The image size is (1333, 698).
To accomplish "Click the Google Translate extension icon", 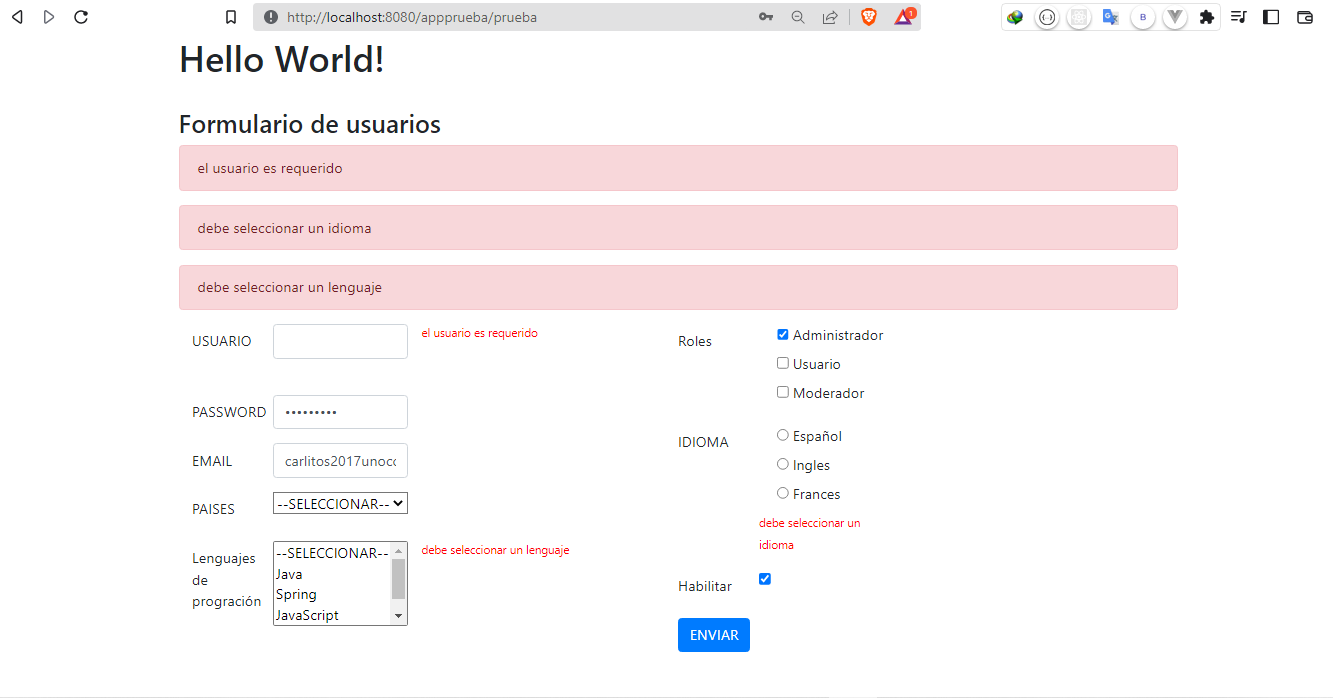I will tap(1110, 17).
